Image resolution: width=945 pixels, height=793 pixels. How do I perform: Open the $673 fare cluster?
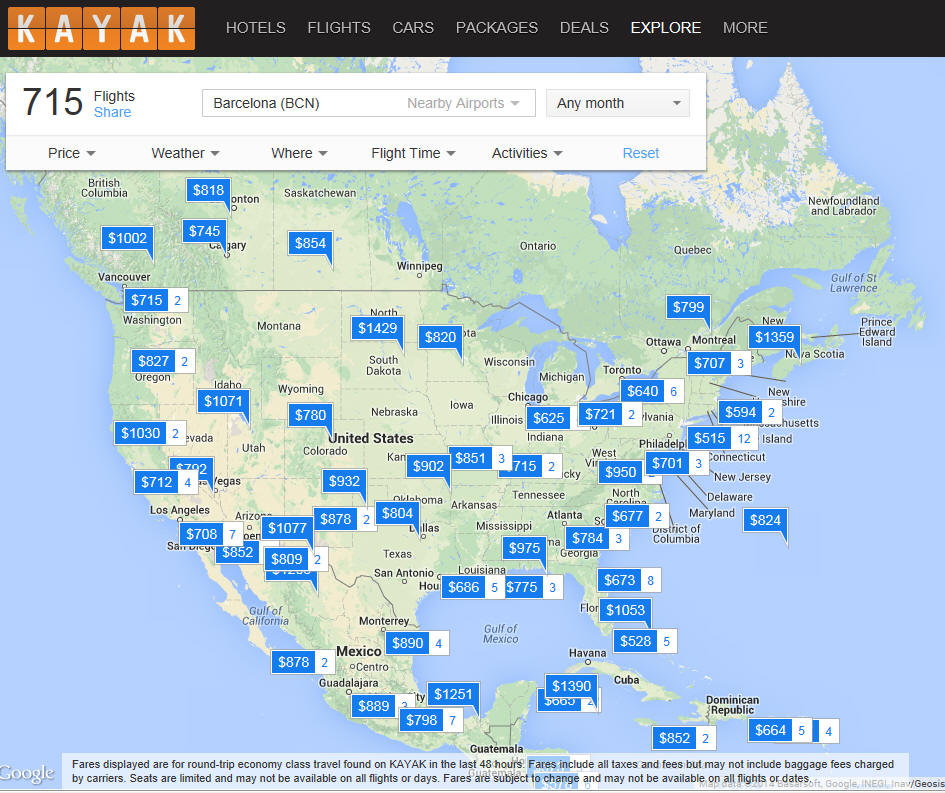[x=629, y=580]
